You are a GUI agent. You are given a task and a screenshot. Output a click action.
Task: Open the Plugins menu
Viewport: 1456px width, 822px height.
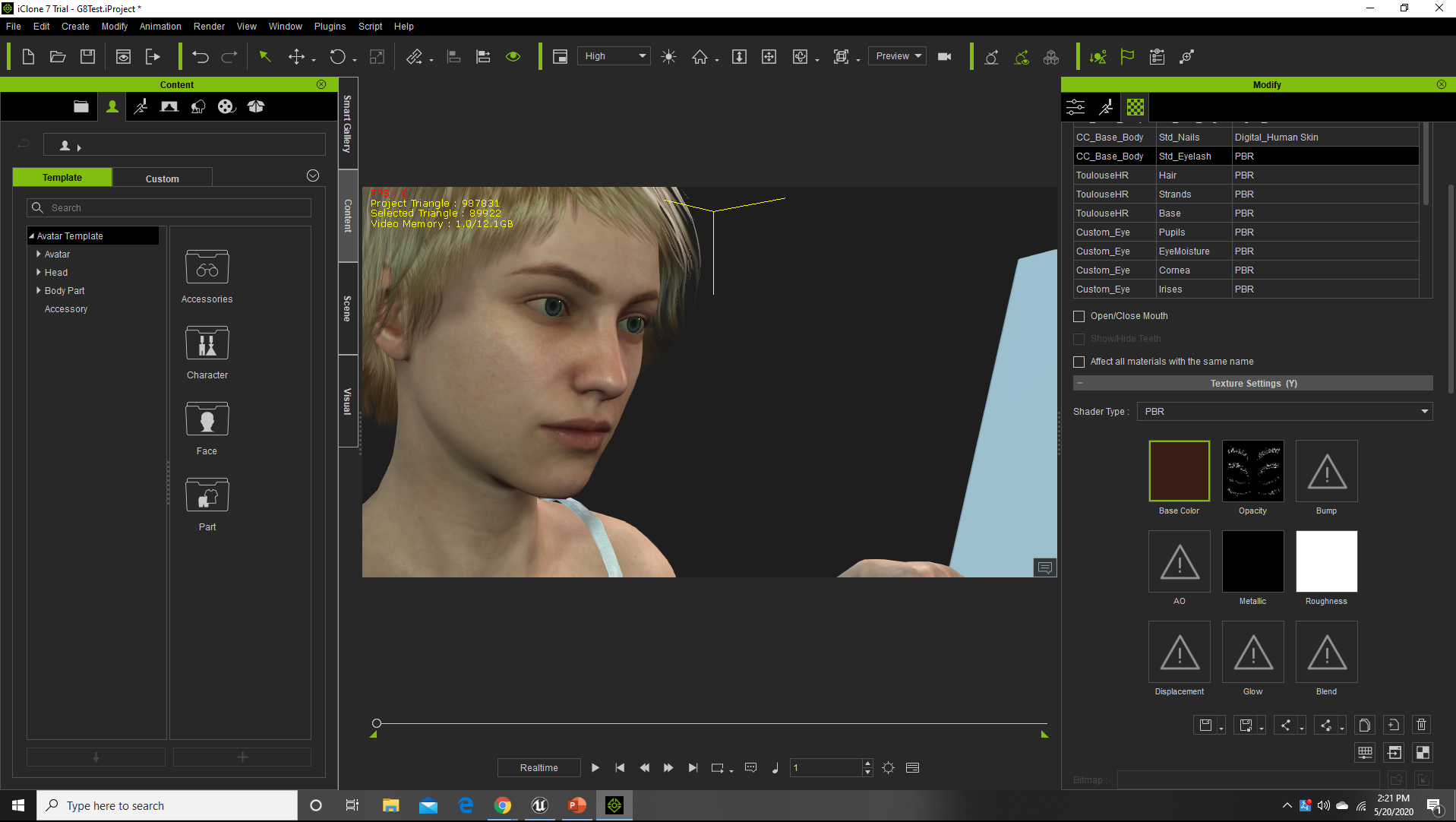click(x=330, y=27)
